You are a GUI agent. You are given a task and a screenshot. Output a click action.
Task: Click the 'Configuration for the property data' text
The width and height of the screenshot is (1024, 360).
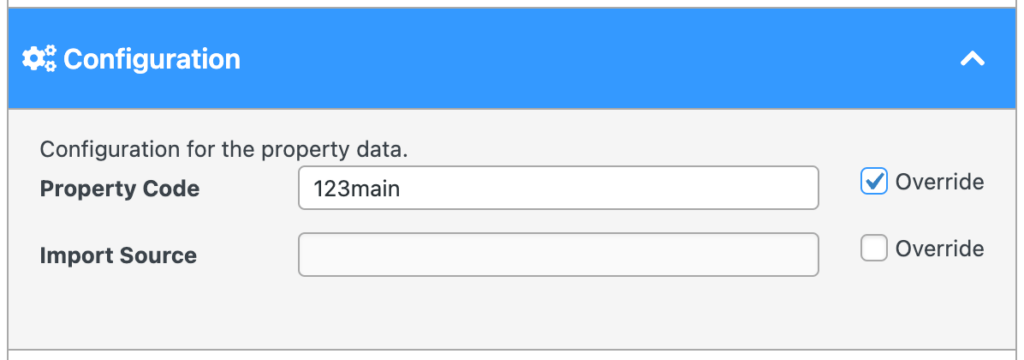coord(223,150)
